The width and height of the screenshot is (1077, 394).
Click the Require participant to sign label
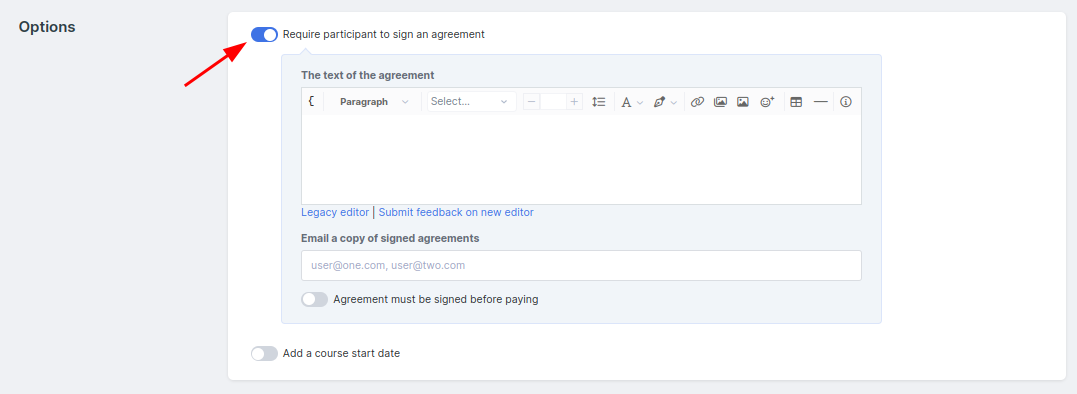coord(384,34)
